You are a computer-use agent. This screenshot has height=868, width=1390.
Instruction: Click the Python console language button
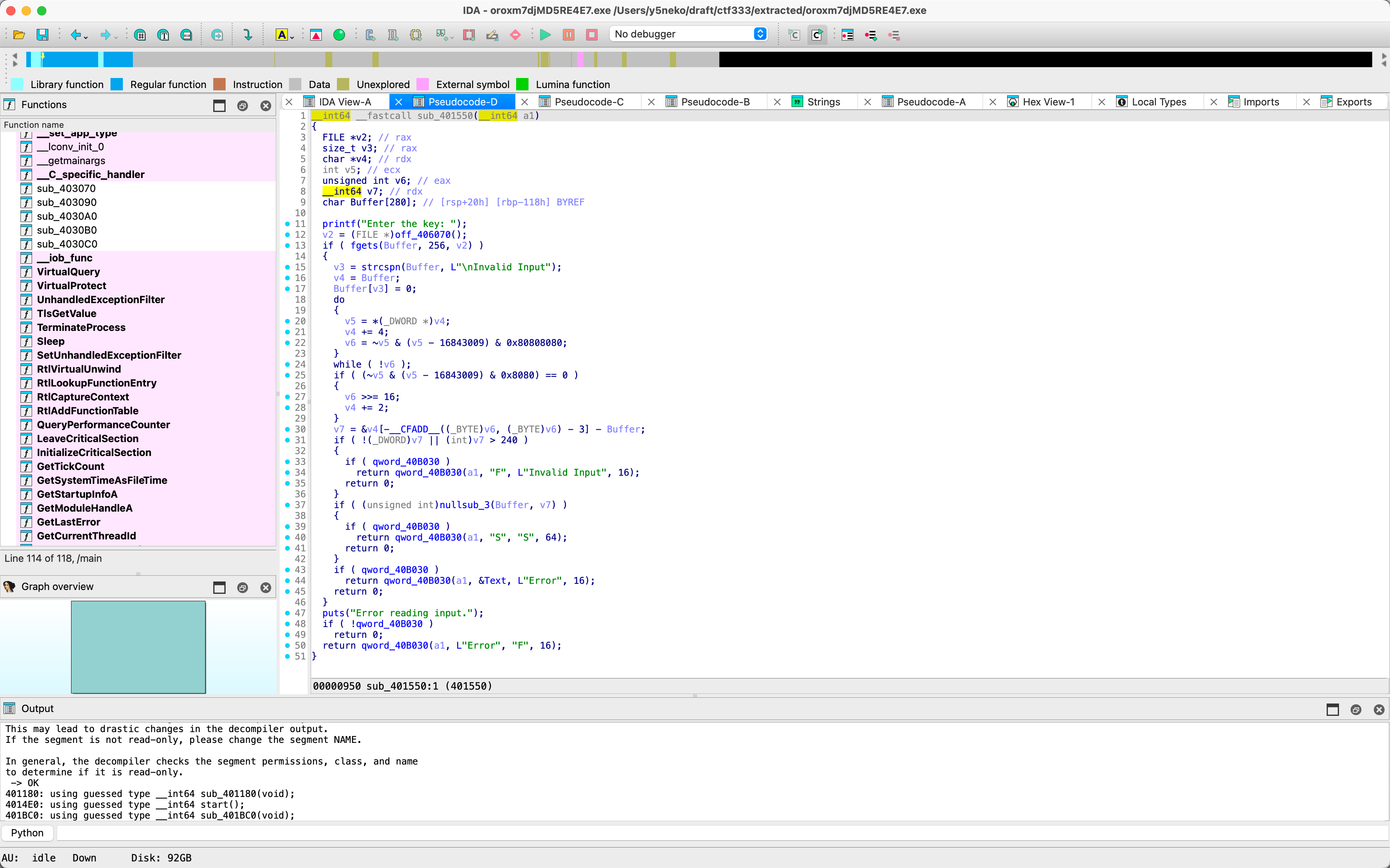[x=27, y=832]
